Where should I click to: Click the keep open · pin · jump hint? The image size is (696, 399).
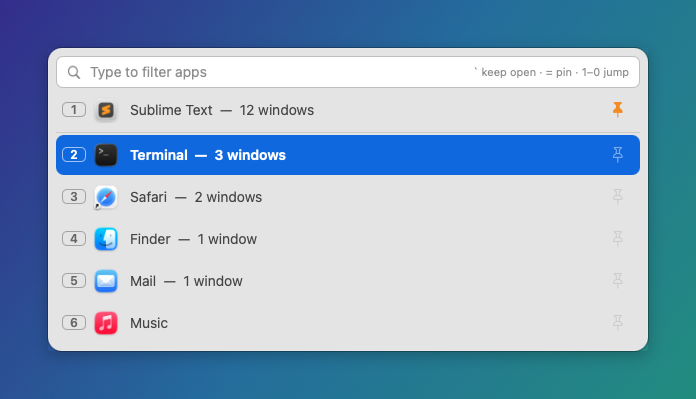pos(551,72)
